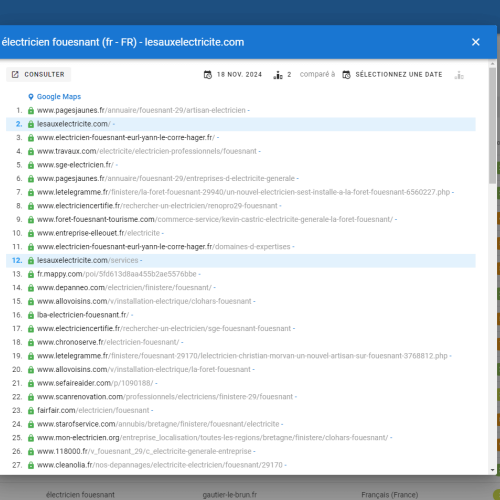Click électricien fouesnant in the background table
Screen dimensions: 500x500
pos(80,495)
